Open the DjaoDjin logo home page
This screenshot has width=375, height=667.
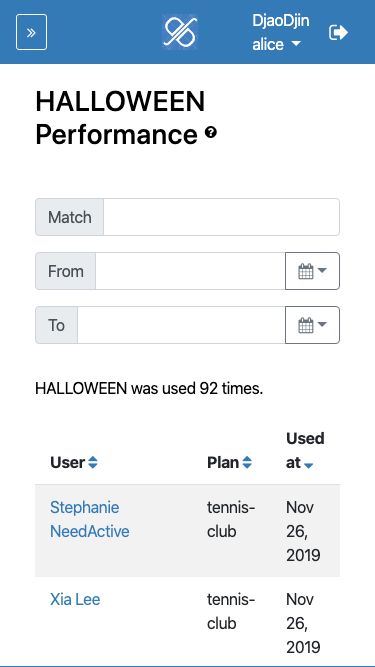point(180,32)
